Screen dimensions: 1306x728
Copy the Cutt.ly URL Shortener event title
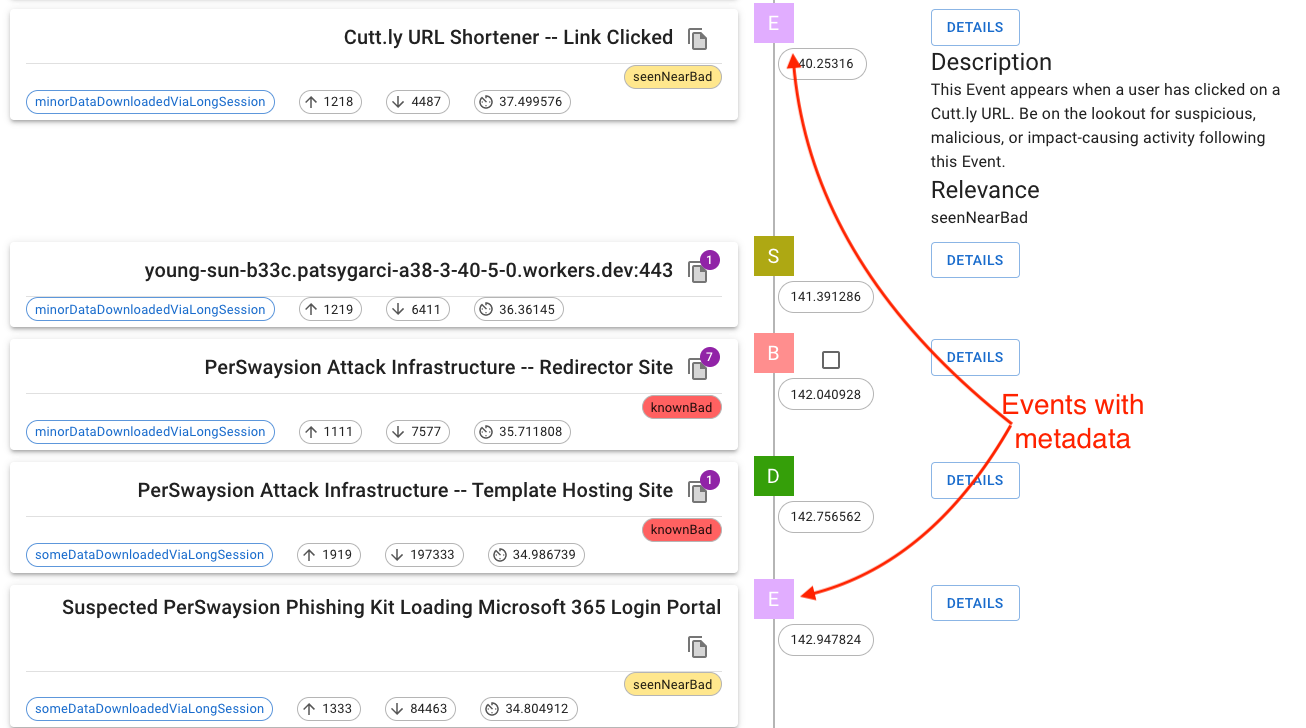(697, 38)
